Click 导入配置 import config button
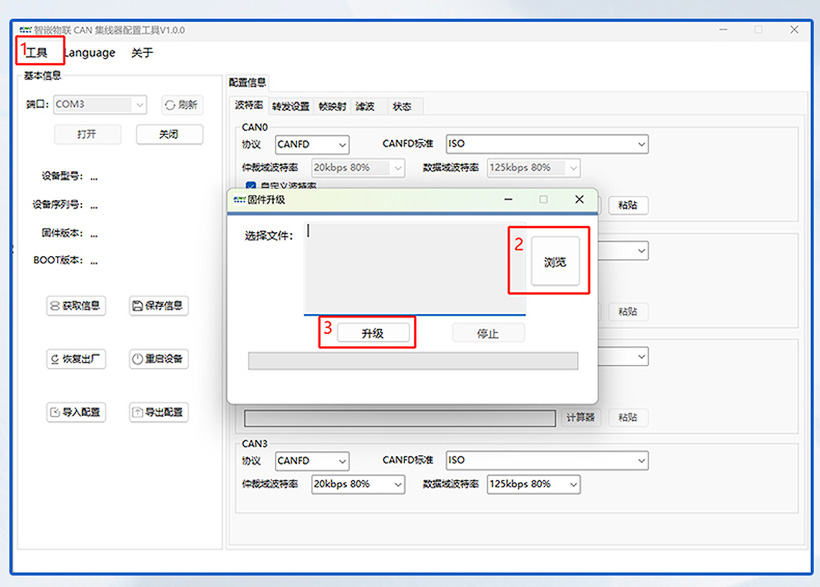Screen dimensions: 820x587 [x=77, y=412]
